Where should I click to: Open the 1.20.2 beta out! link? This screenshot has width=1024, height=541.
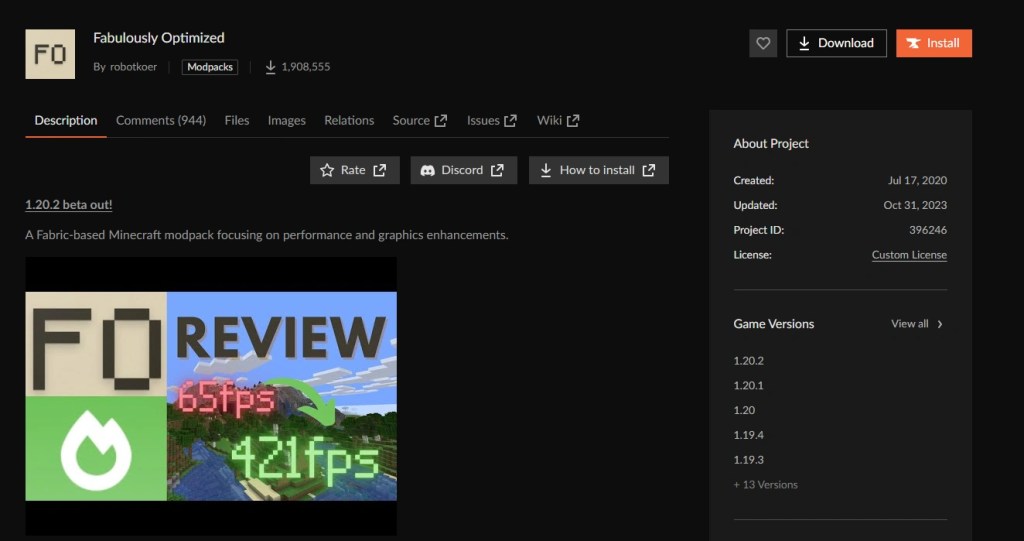69,205
